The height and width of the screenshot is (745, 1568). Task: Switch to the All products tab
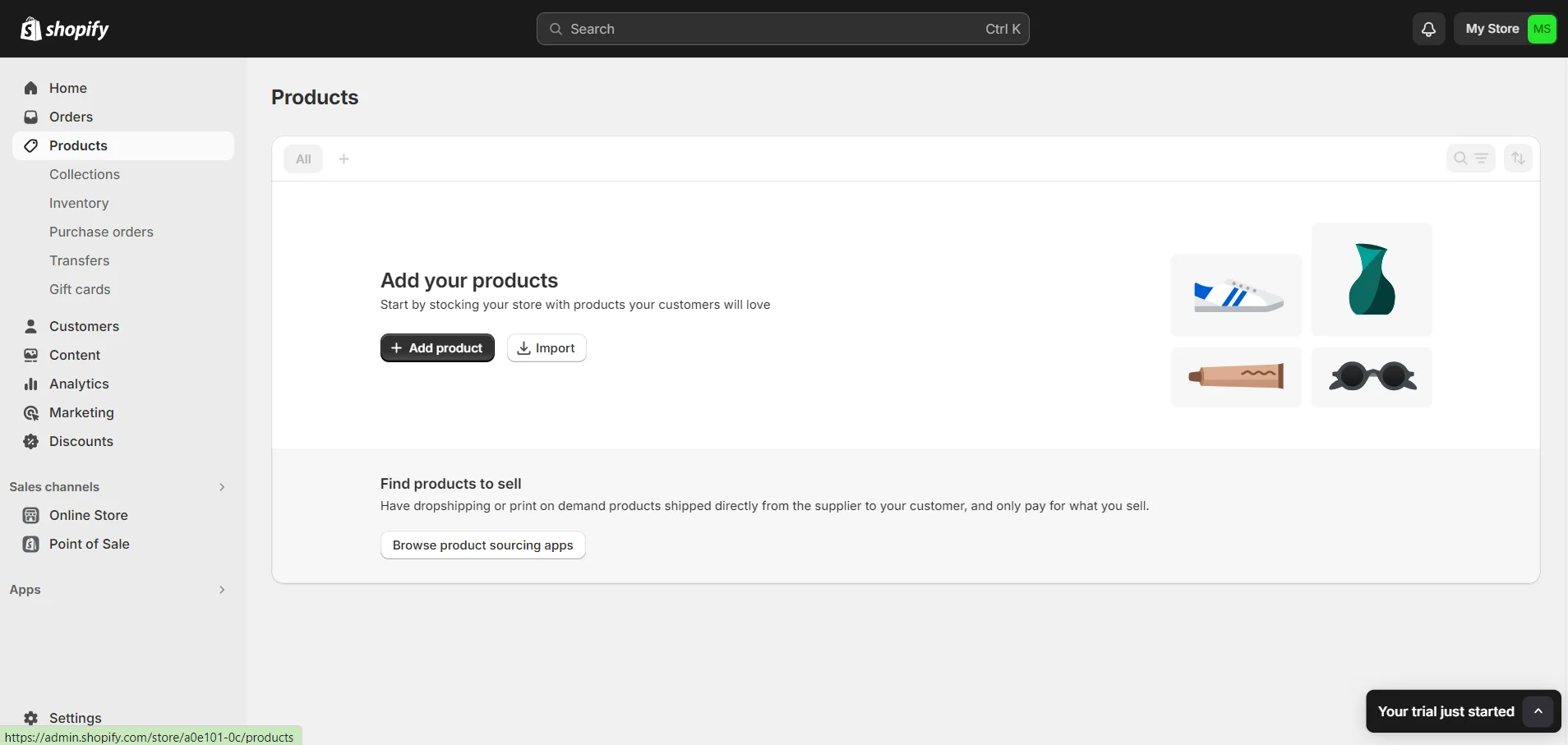click(303, 159)
